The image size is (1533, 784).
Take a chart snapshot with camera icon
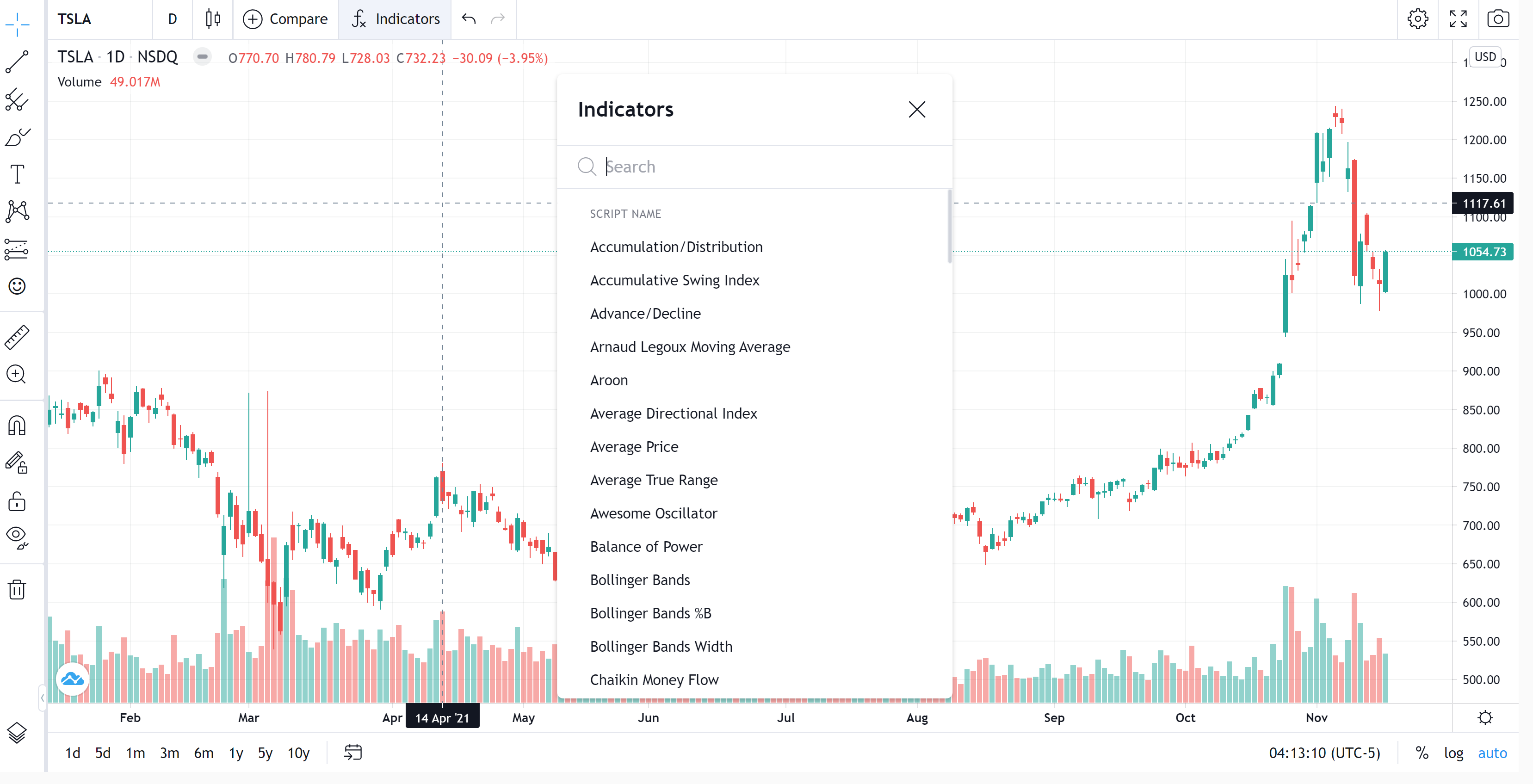[1497, 19]
